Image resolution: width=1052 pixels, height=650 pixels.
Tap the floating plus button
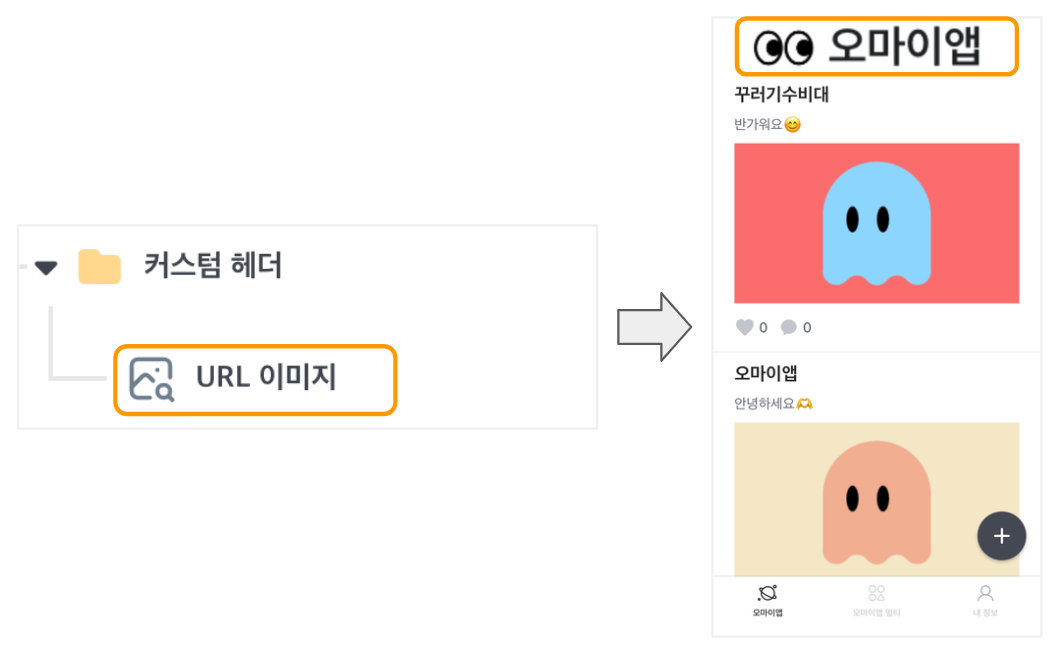[x=1001, y=536]
